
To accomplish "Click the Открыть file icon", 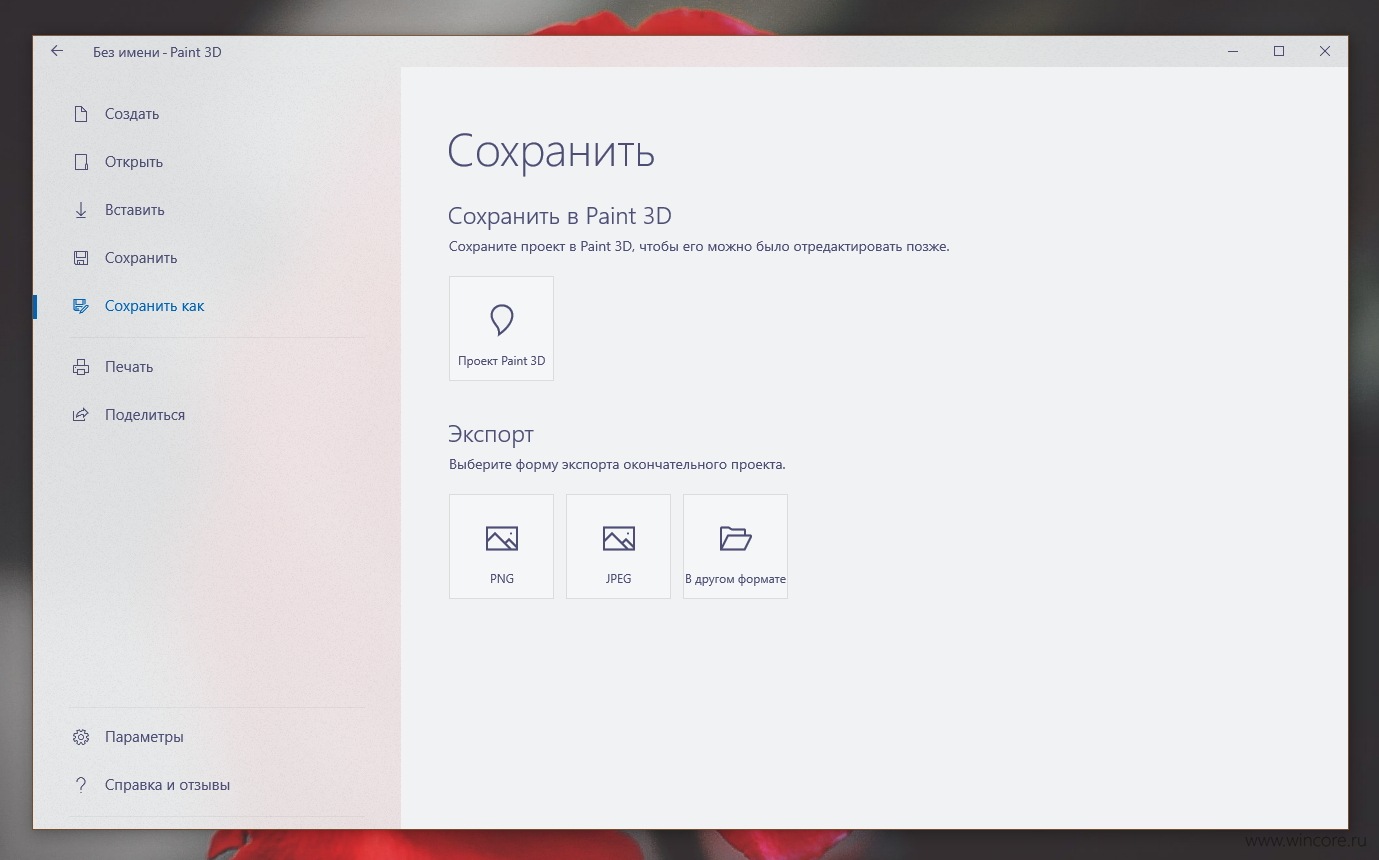I will click(81, 162).
